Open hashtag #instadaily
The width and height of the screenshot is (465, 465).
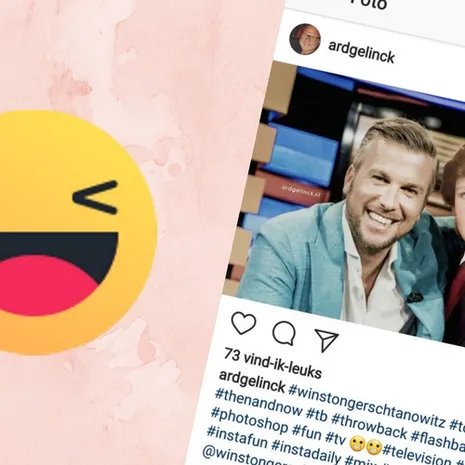306,451
